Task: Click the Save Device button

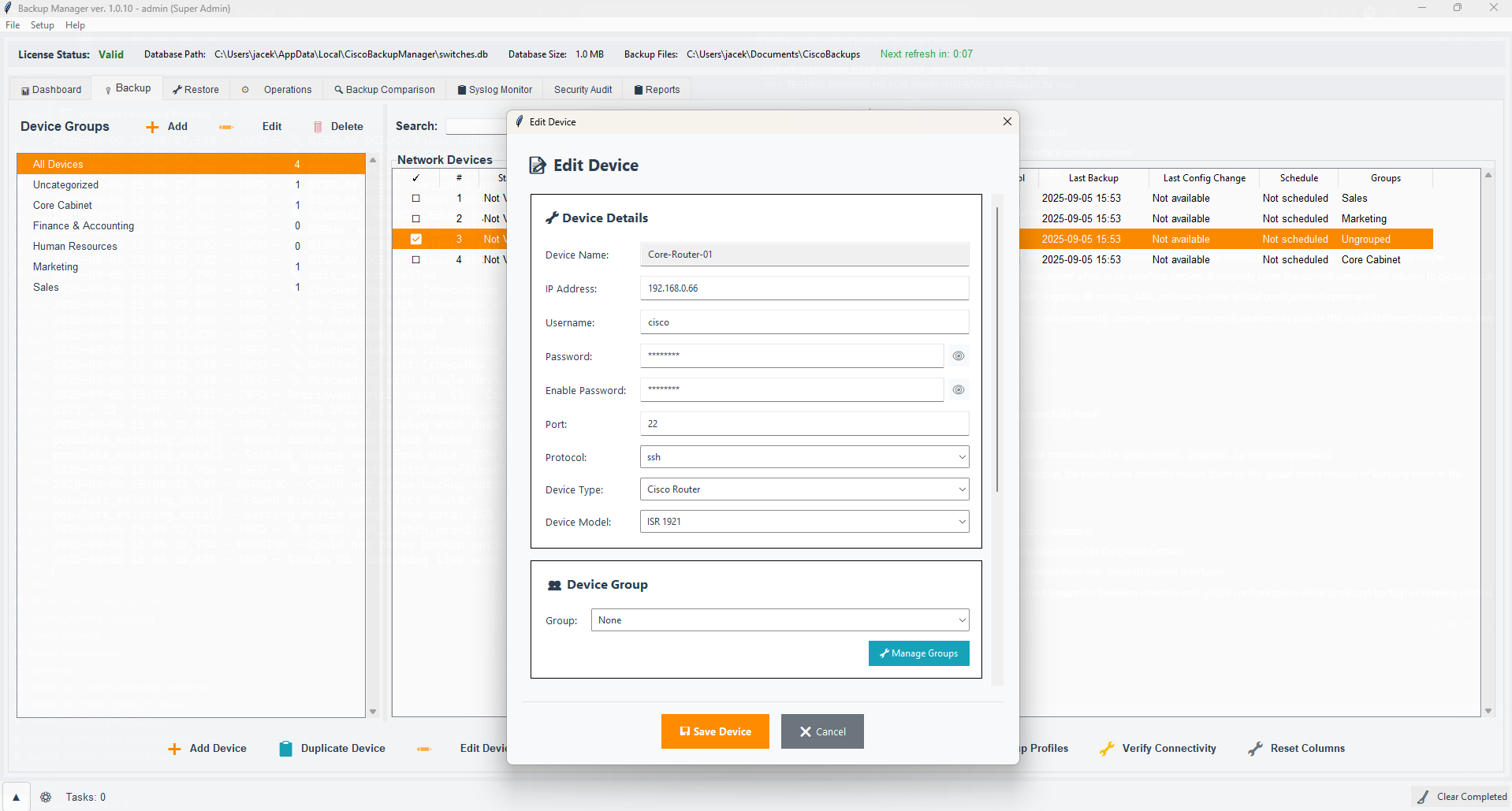Action: click(x=715, y=731)
